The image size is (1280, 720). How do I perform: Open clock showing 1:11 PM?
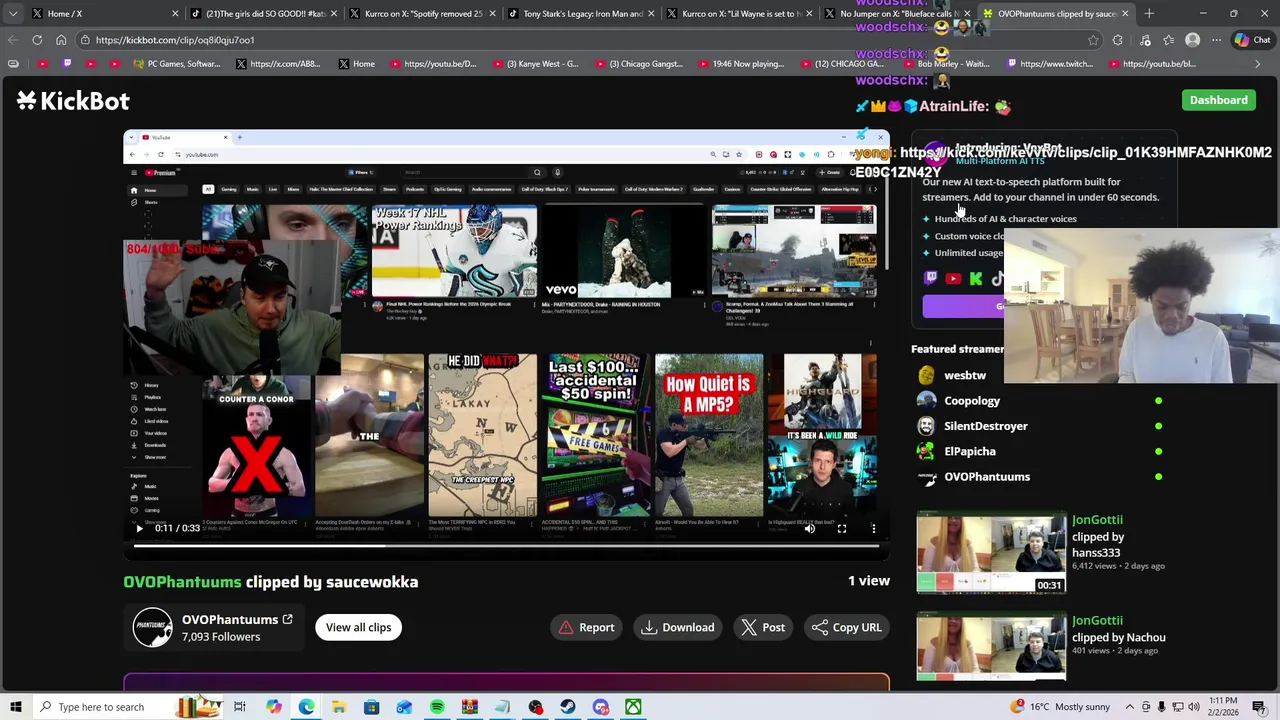[x=1224, y=707]
